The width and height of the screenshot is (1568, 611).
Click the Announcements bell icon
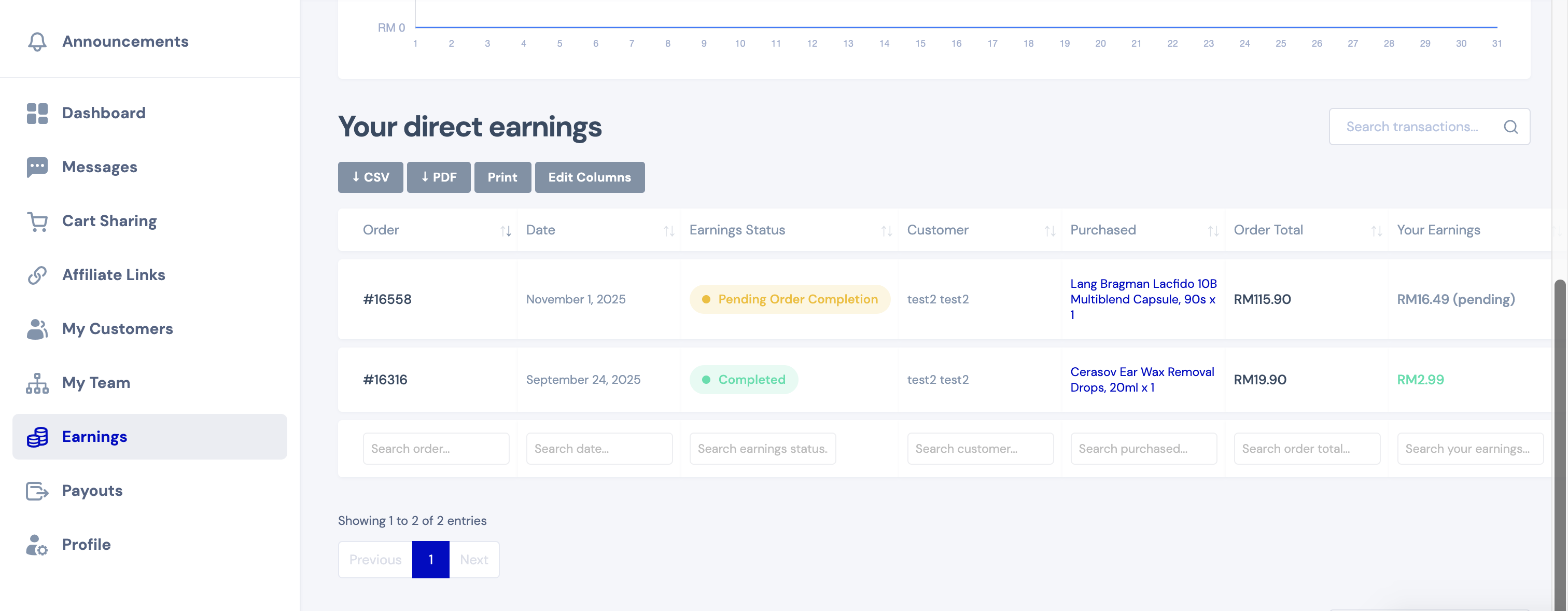tap(37, 41)
